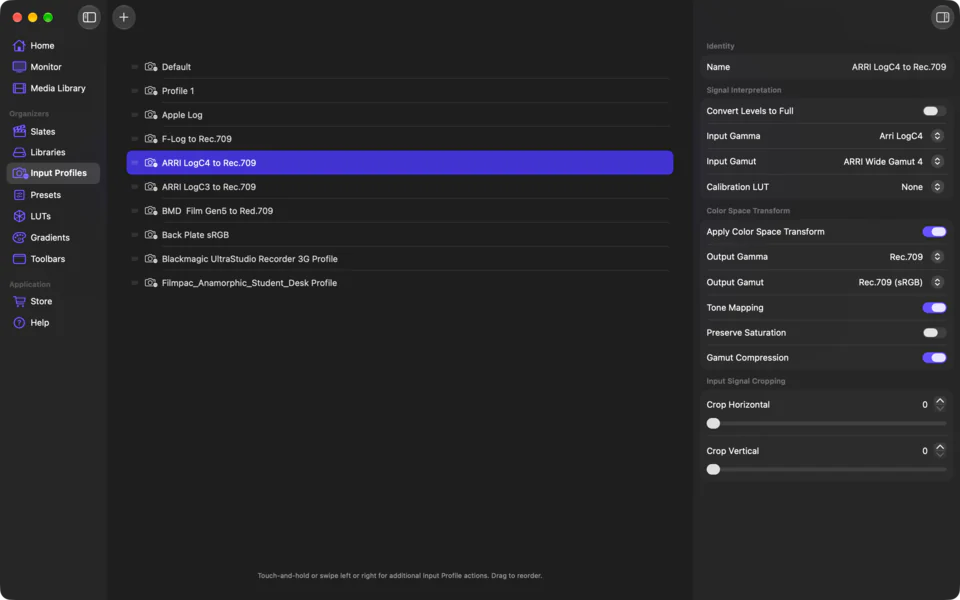Select BMD Film Gen5 to Red.709 profile

pos(400,211)
